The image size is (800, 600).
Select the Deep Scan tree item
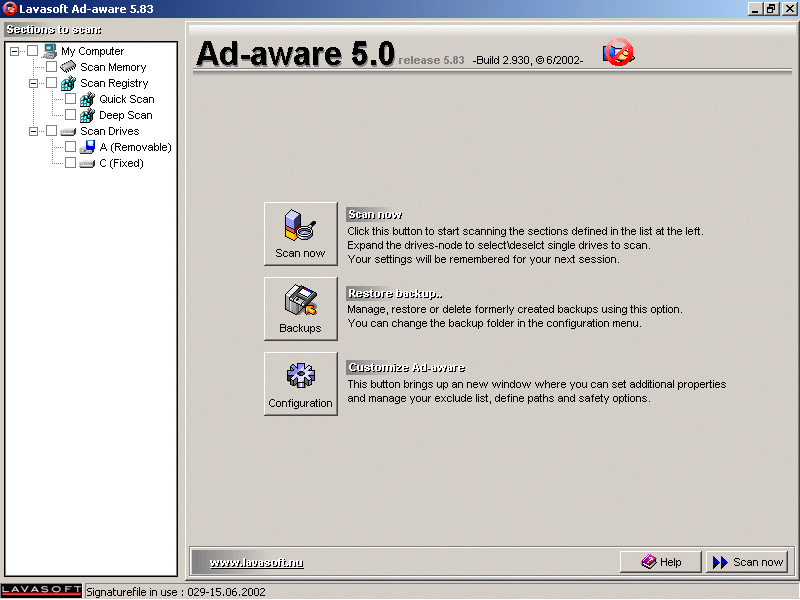pos(125,115)
